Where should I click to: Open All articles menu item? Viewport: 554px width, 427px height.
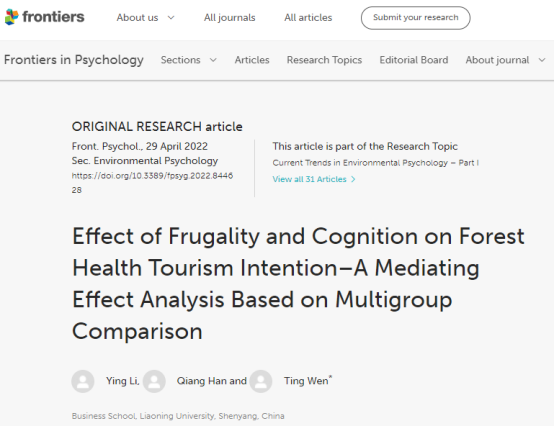[308, 18]
